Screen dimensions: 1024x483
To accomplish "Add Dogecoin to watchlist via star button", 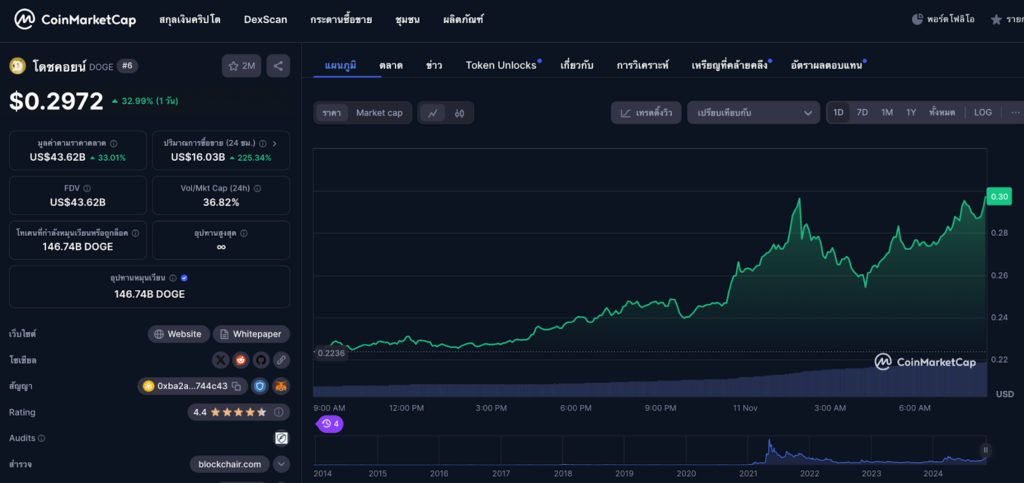I will point(241,66).
